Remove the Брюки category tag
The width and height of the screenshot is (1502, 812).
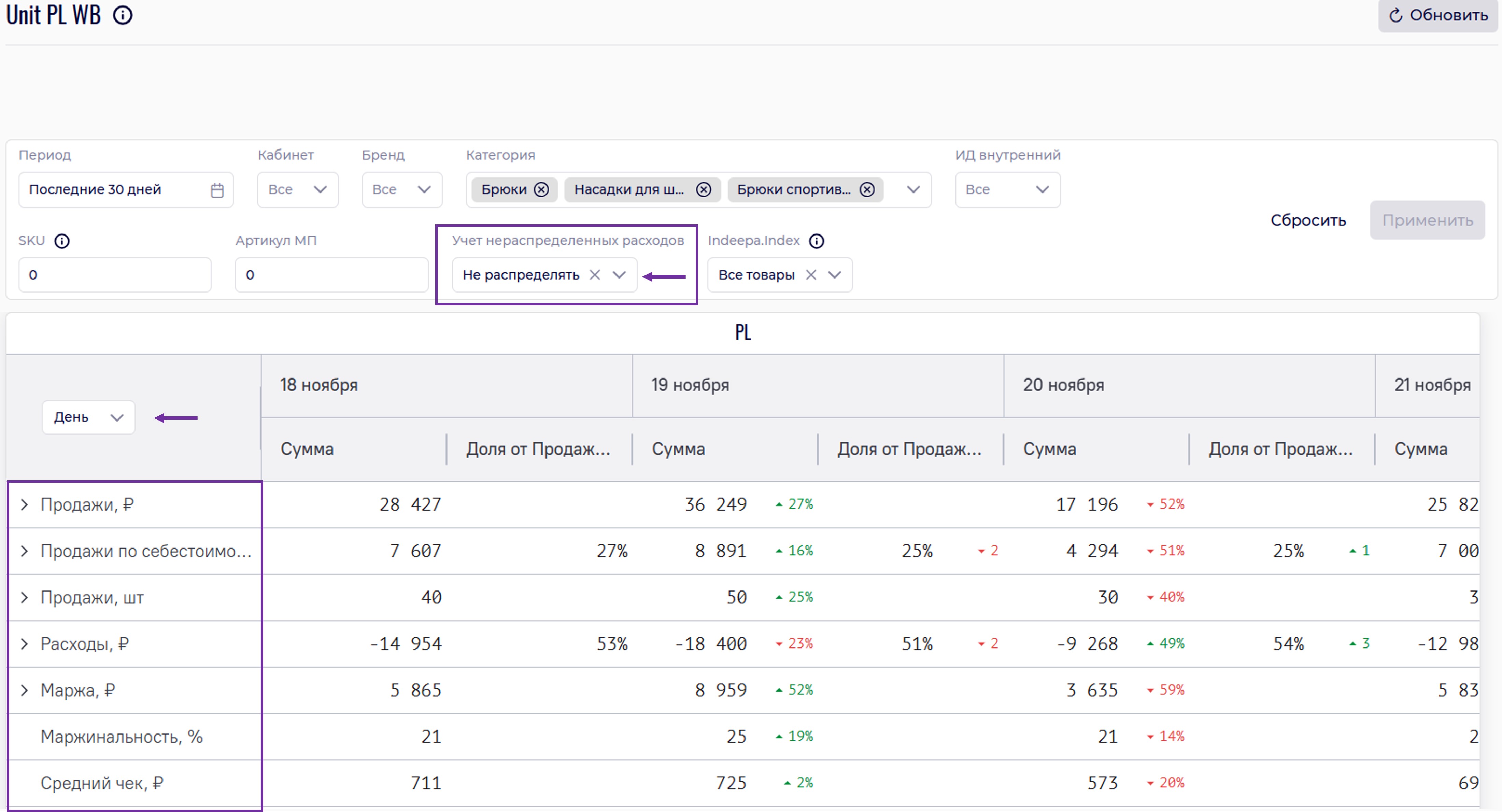[x=542, y=189]
